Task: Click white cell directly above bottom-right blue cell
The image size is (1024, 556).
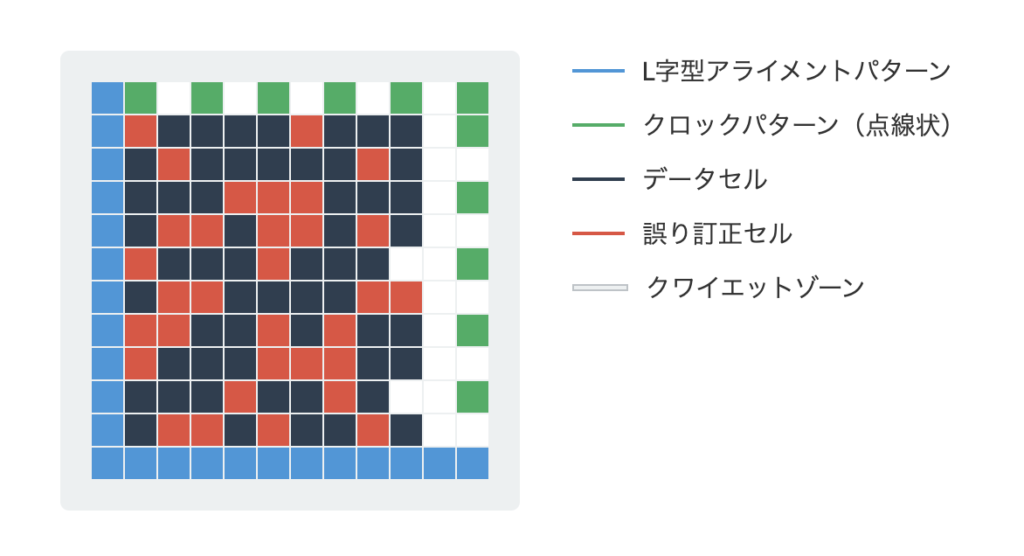Action: (x=472, y=430)
